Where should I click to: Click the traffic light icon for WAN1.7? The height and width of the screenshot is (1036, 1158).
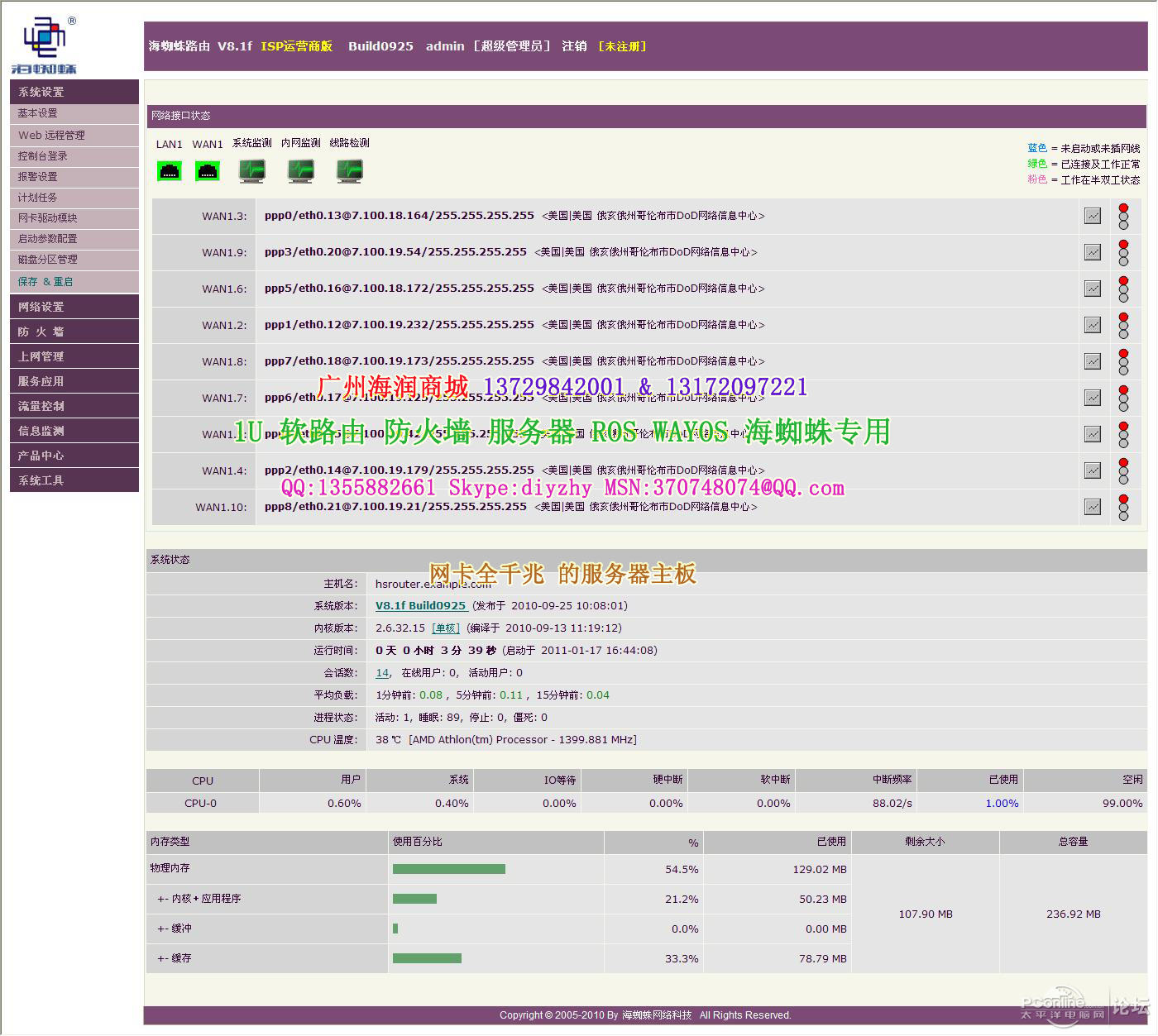point(1123,399)
